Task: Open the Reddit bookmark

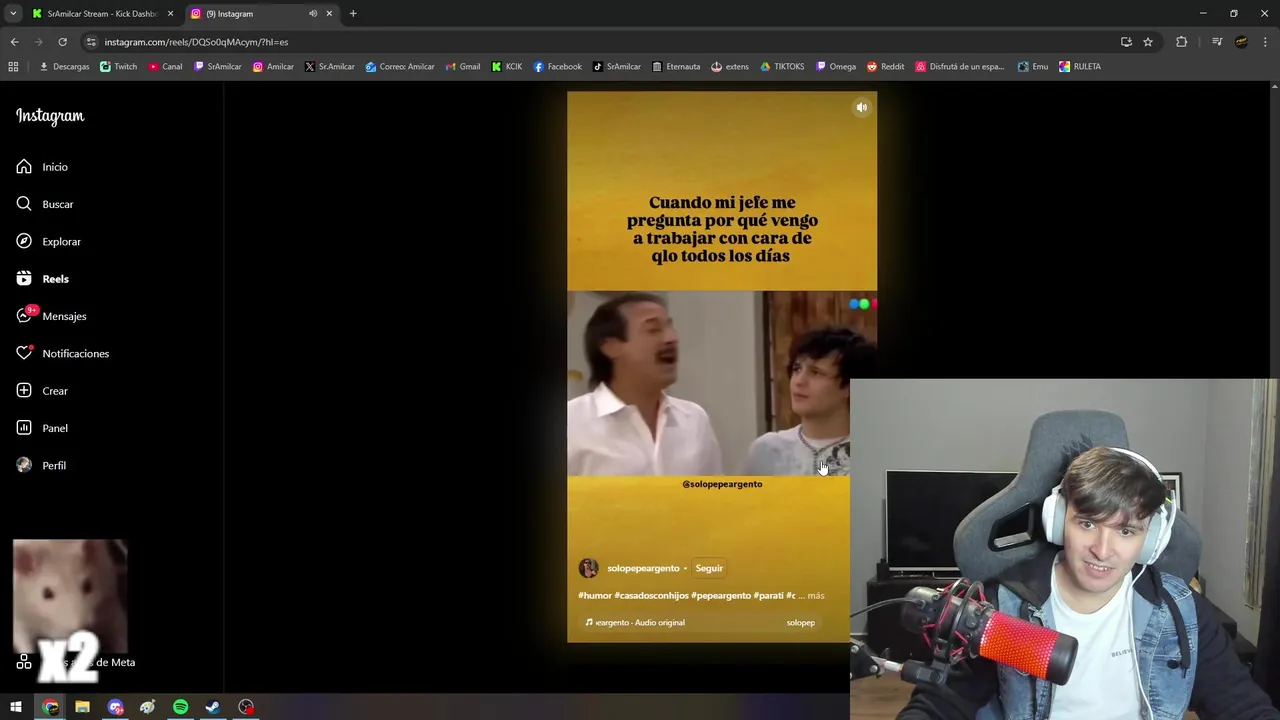Action: [885, 67]
